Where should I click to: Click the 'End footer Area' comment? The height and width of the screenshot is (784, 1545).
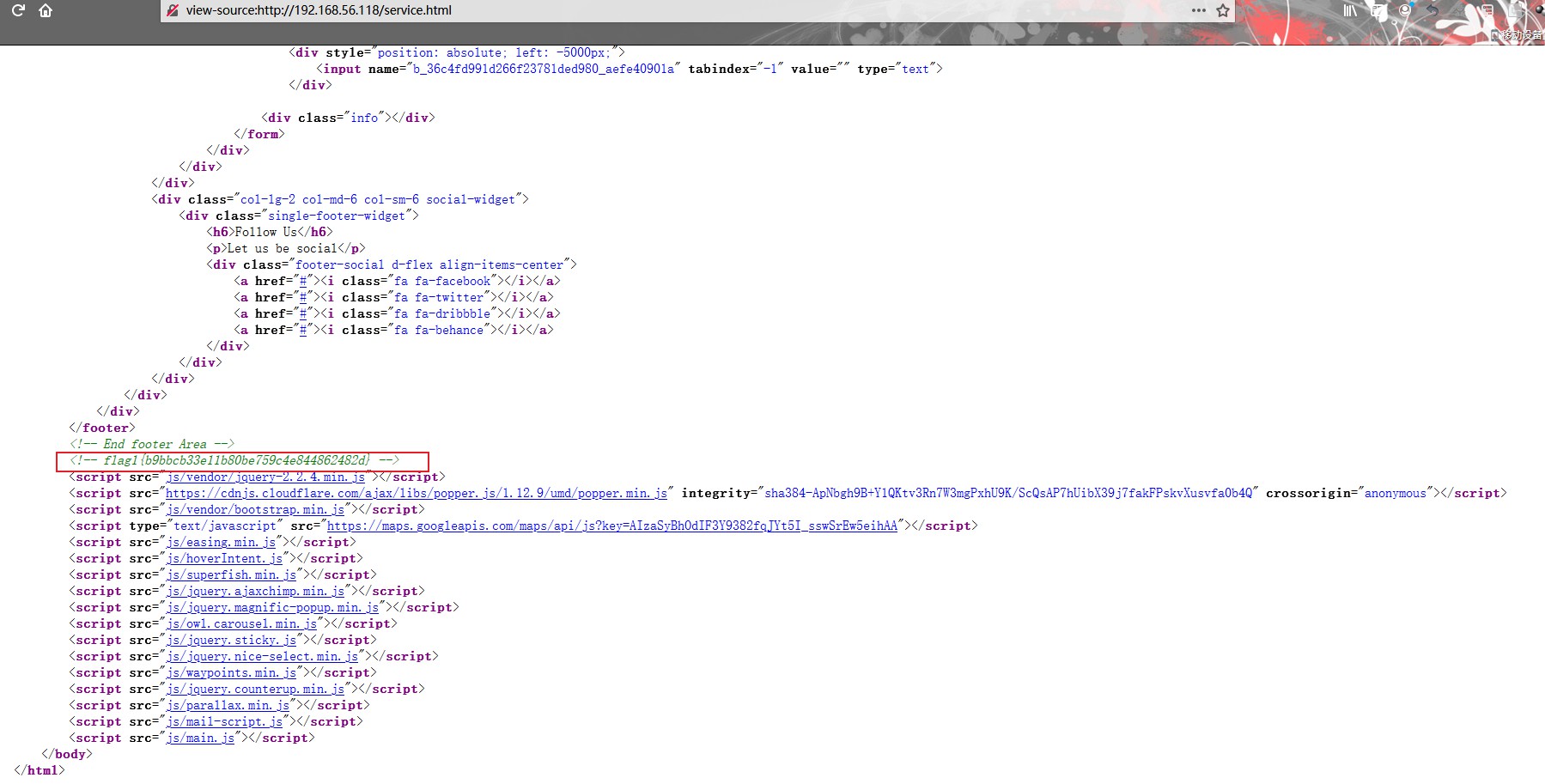coord(152,444)
